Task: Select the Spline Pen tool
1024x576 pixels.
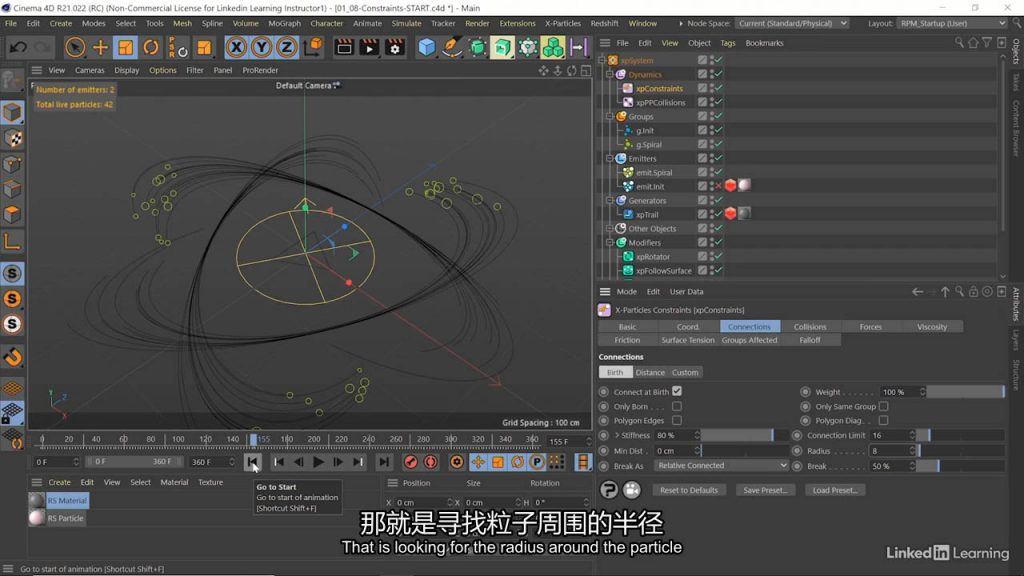Action: pyautogui.click(x=451, y=47)
